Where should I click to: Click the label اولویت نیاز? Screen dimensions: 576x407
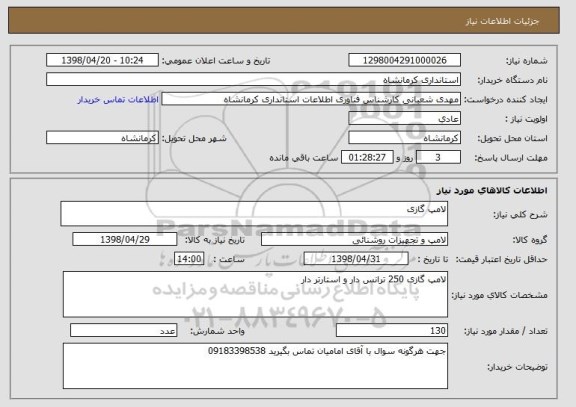(526, 119)
